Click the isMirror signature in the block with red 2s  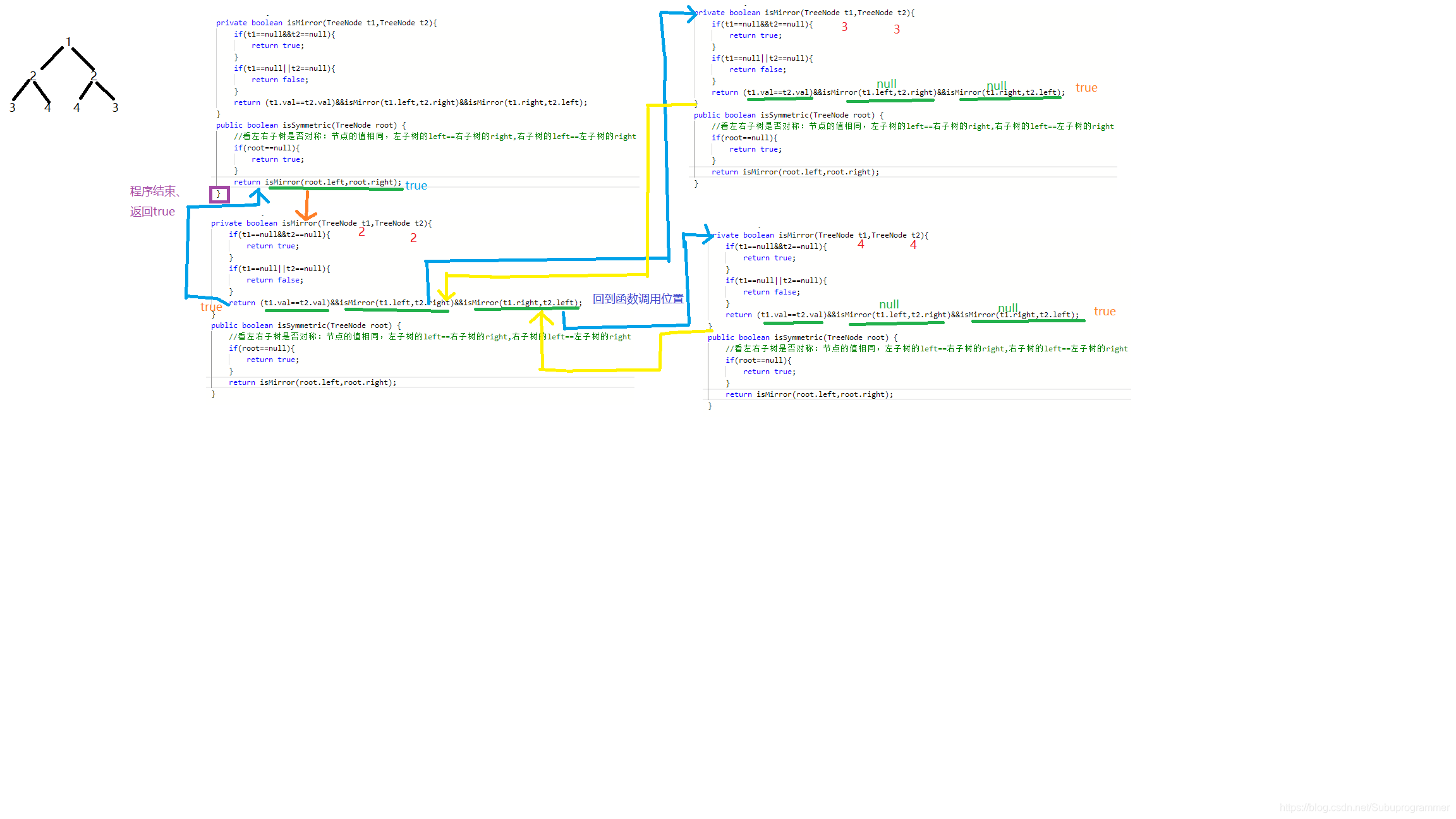(x=322, y=223)
